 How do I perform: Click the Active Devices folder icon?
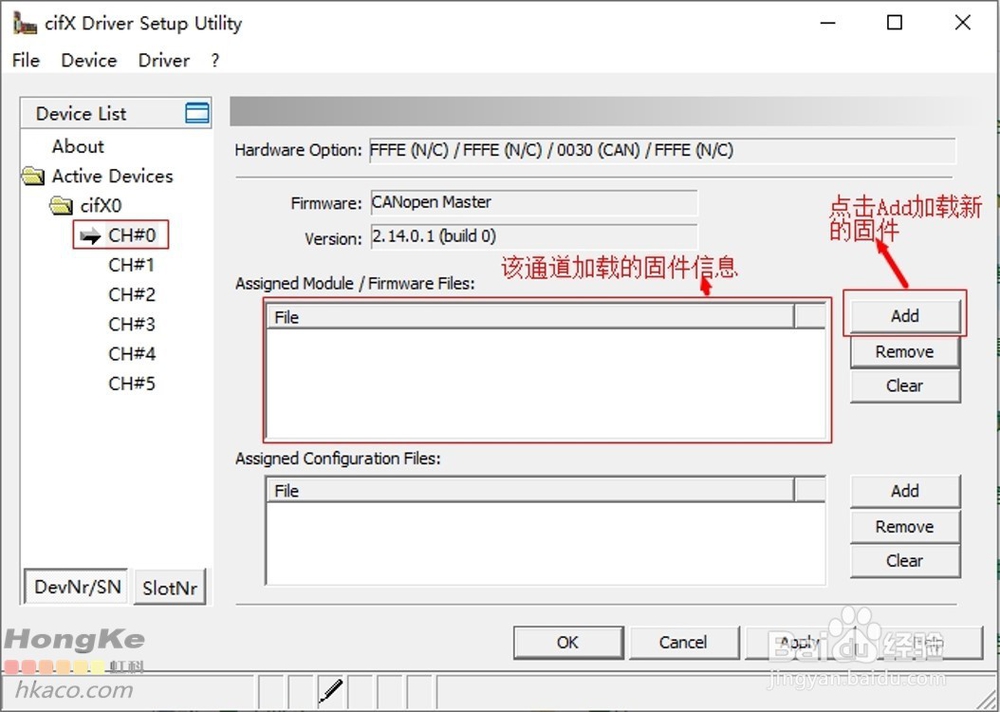pos(33,175)
